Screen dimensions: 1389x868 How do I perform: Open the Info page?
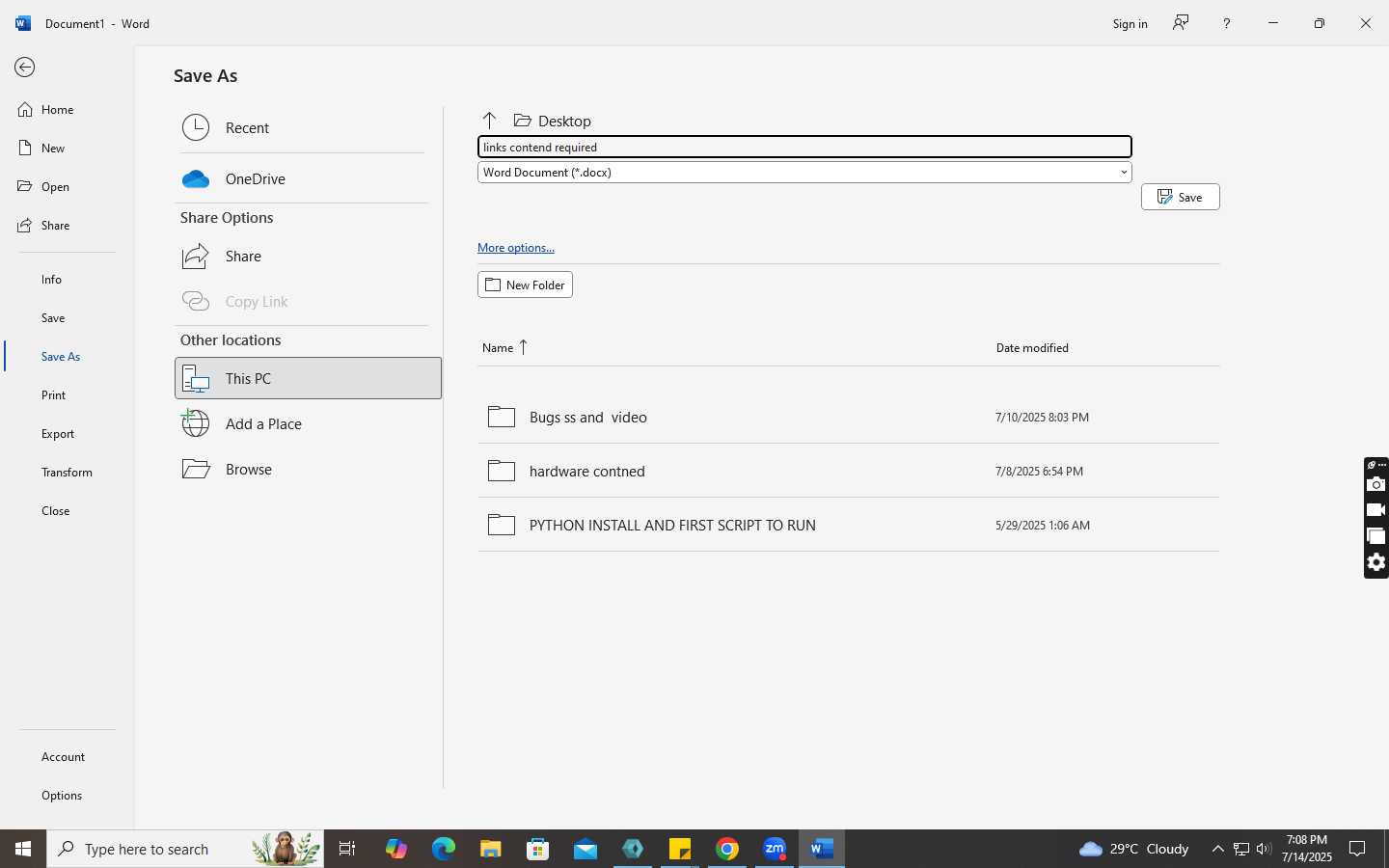coord(68,279)
